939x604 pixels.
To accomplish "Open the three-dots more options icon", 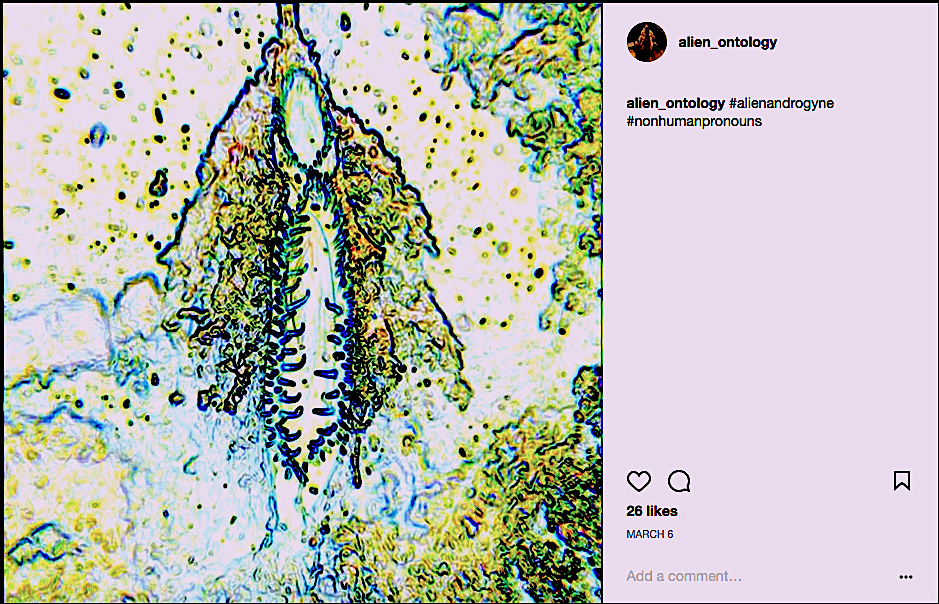I will pos(906,577).
